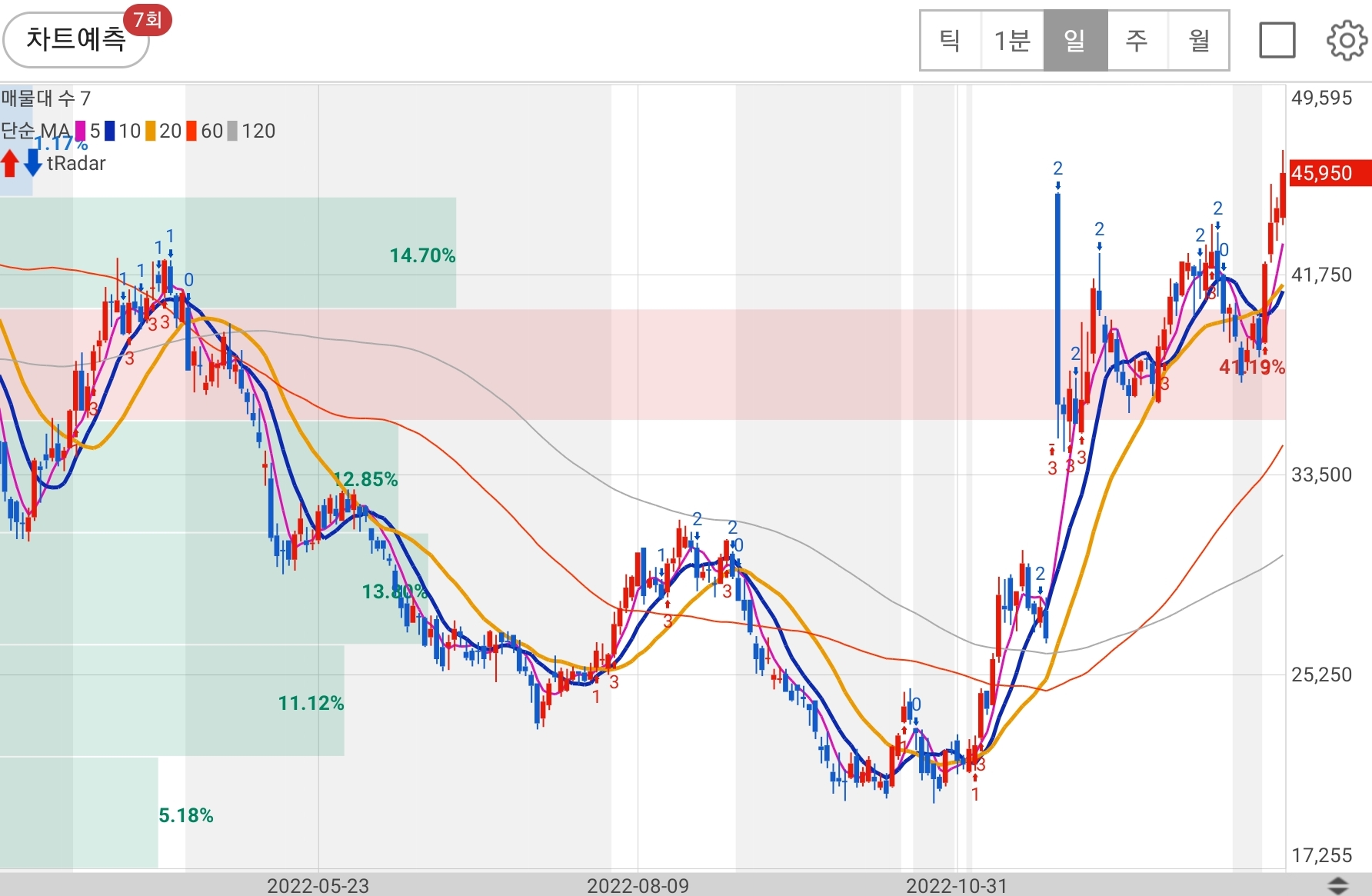Click the 33,500 price axis label
The image size is (1372, 896).
click(1321, 475)
